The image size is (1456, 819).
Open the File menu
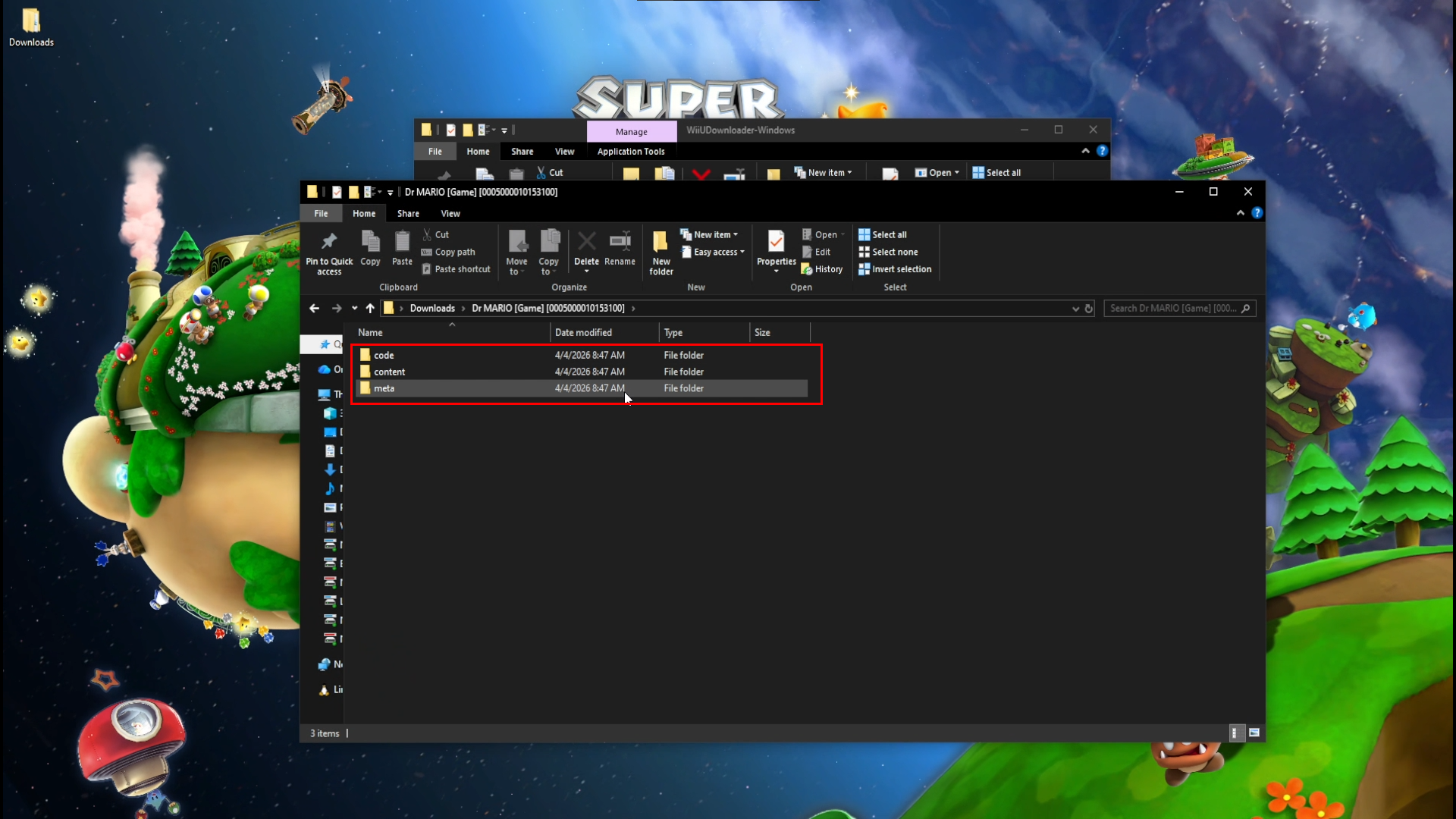pyautogui.click(x=320, y=213)
